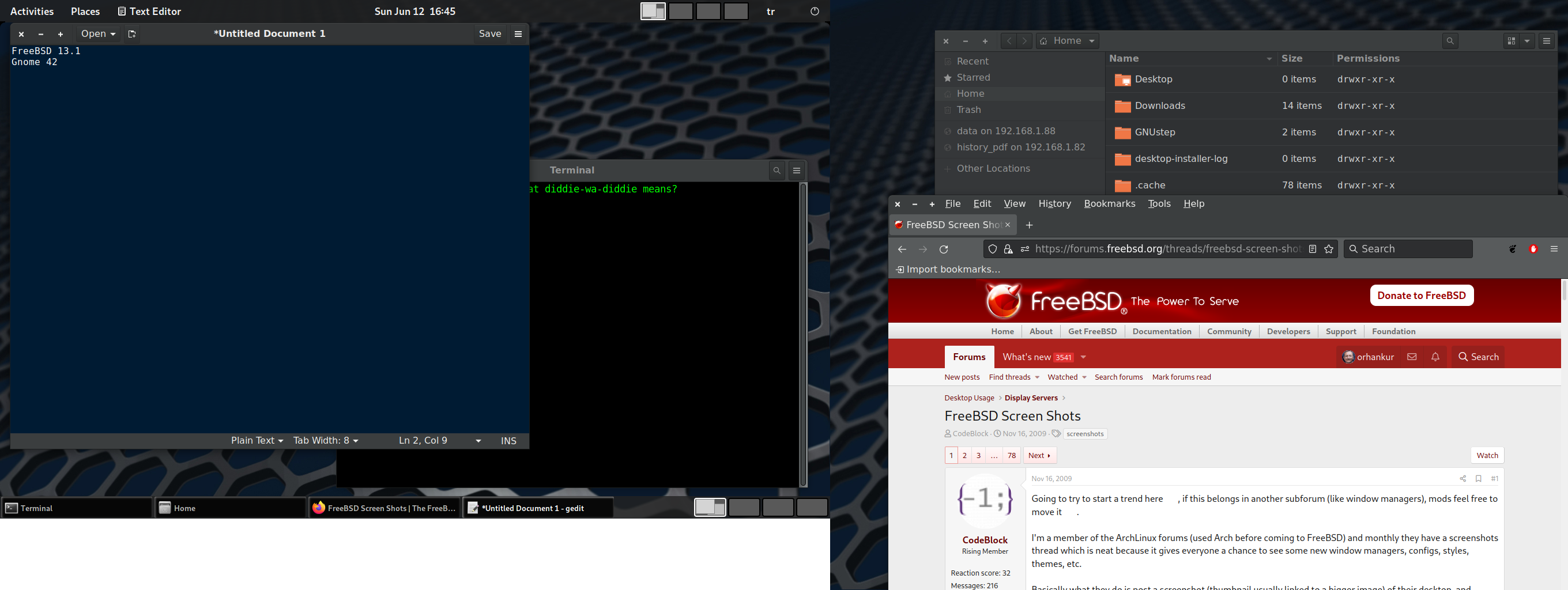Open the Firefox File menu
Image resolution: width=1568 pixels, height=590 pixels.
[x=952, y=204]
